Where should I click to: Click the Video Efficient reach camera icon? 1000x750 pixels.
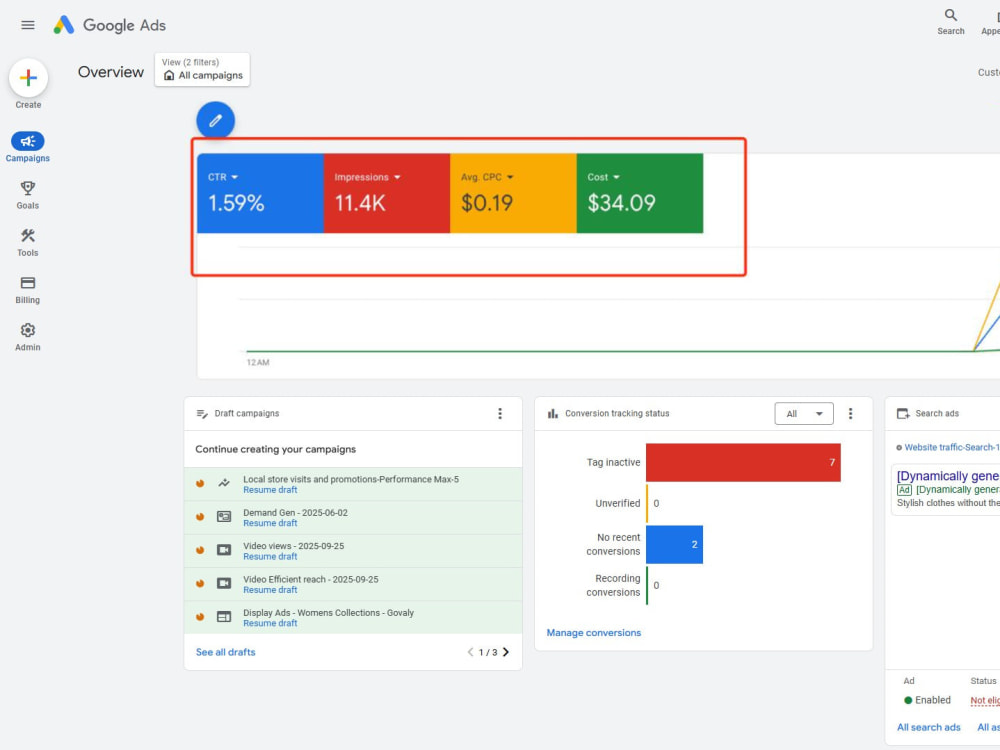click(224, 584)
